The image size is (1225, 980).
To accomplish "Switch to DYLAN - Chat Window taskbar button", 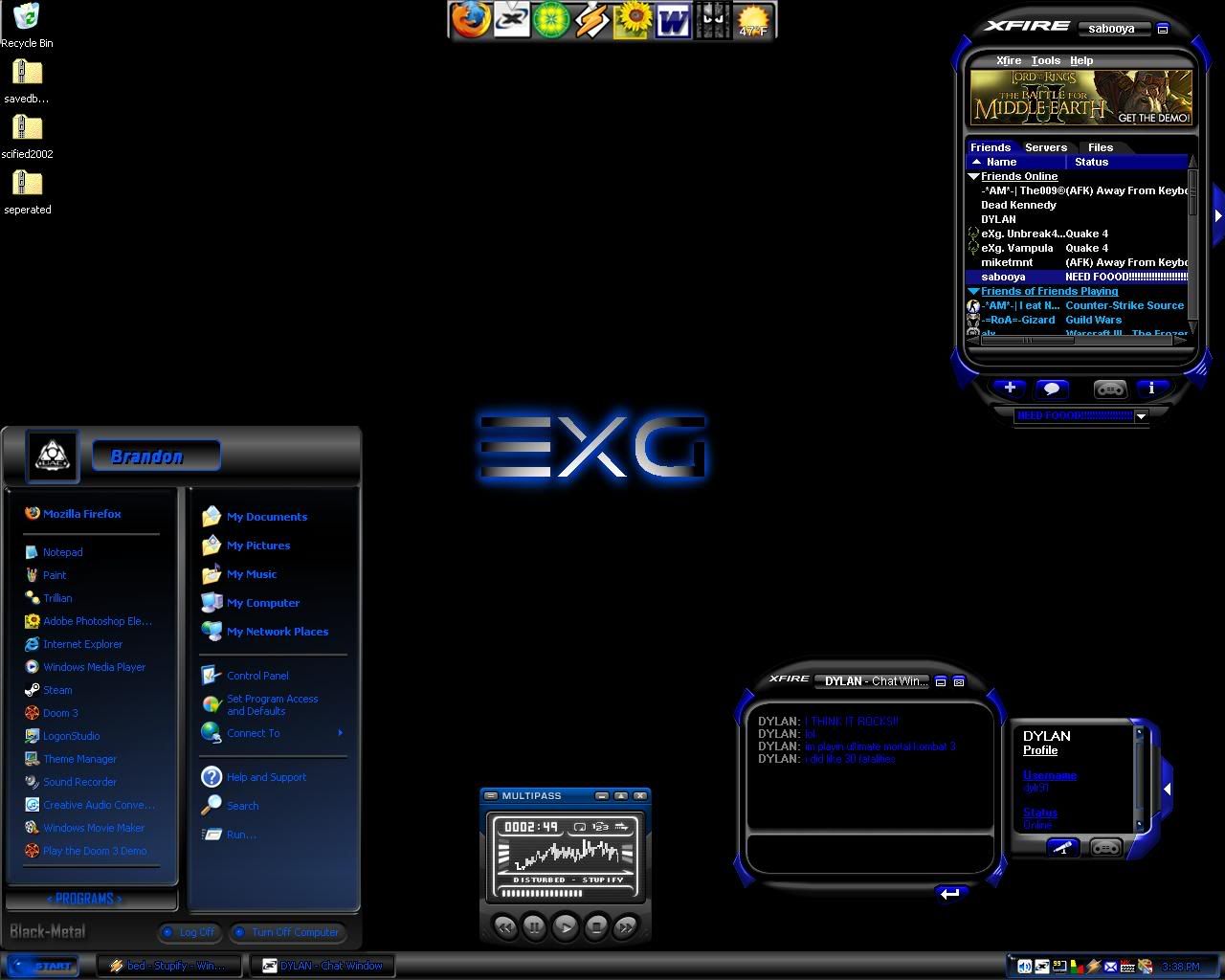I will tap(321, 966).
